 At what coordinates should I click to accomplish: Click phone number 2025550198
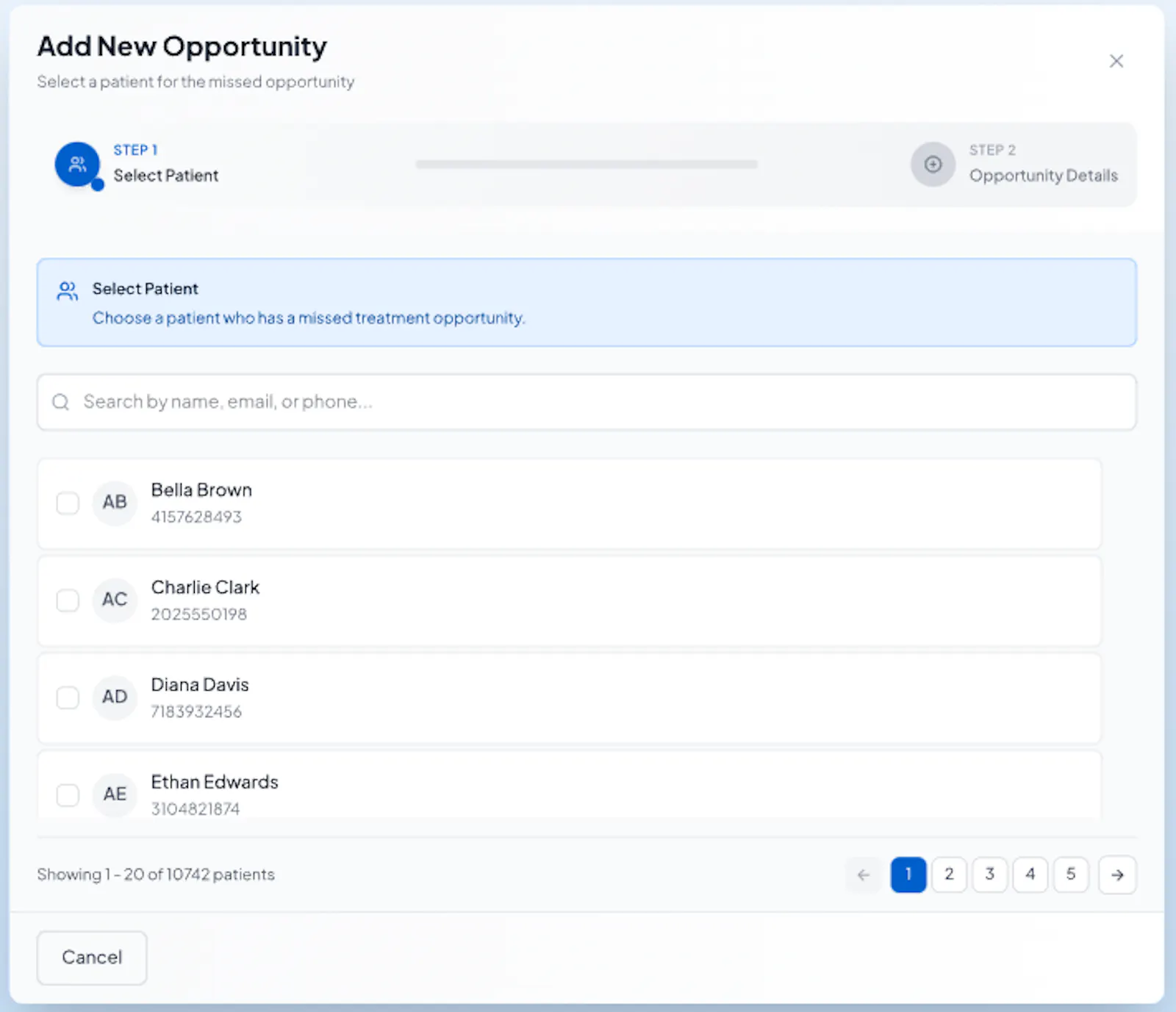point(199,614)
